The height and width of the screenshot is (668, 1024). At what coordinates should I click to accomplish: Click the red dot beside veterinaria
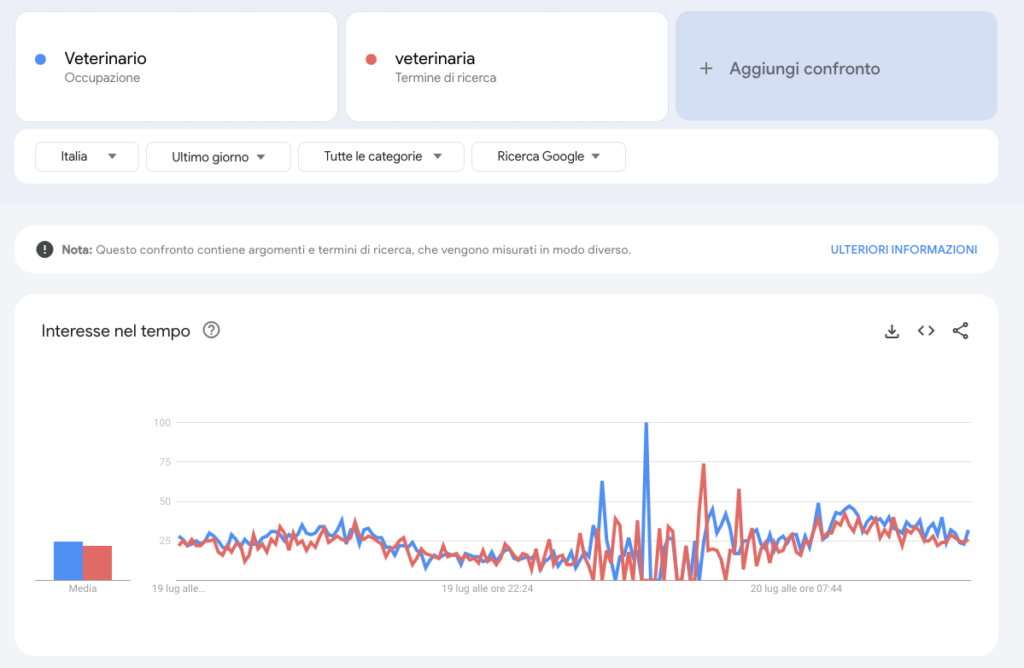pos(371,59)
